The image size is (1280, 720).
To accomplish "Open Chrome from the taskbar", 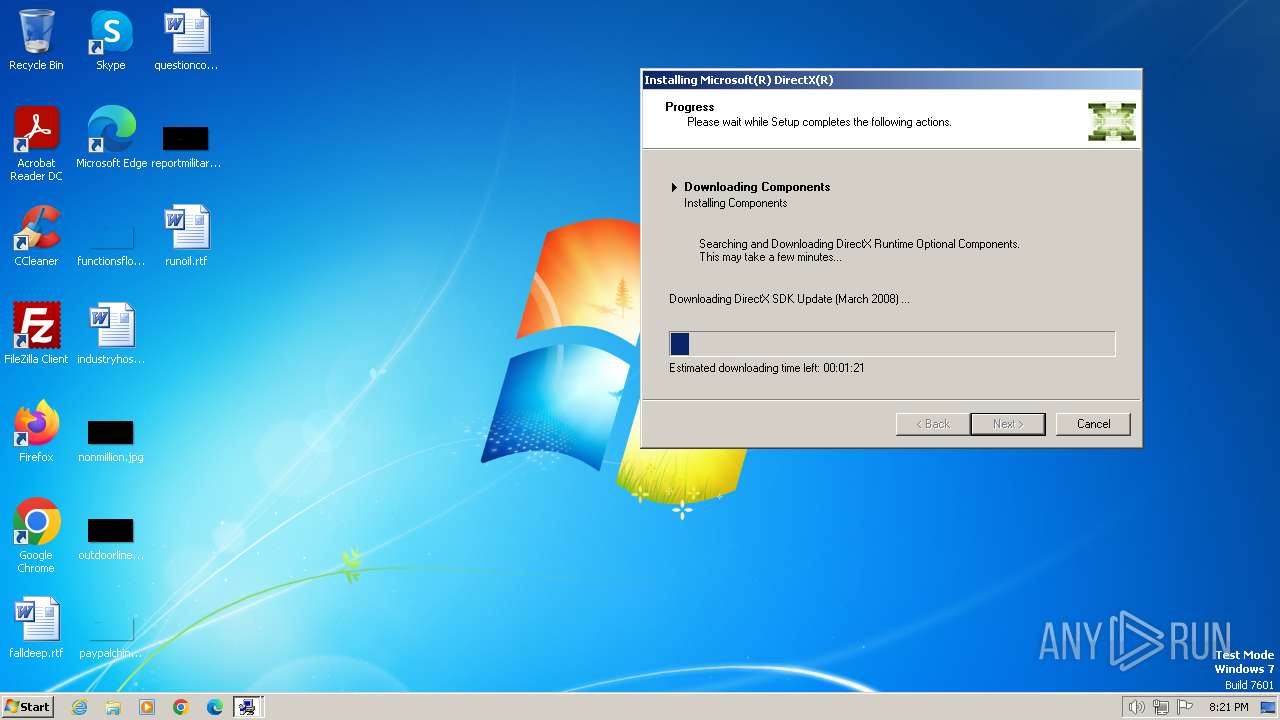I will pyautogui.click(x=181, y=707).
